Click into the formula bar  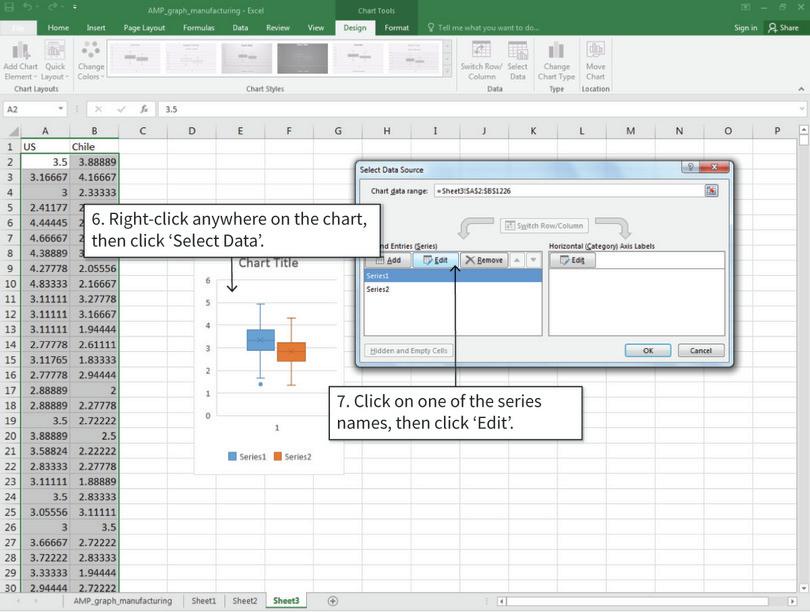click(x=478, y=109)
